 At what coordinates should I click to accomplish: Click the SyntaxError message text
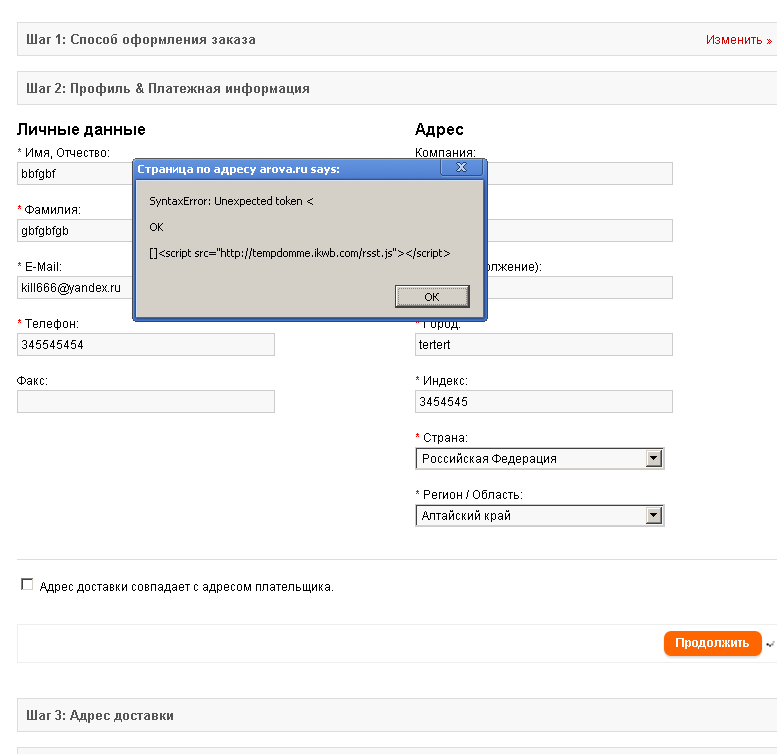231,201
